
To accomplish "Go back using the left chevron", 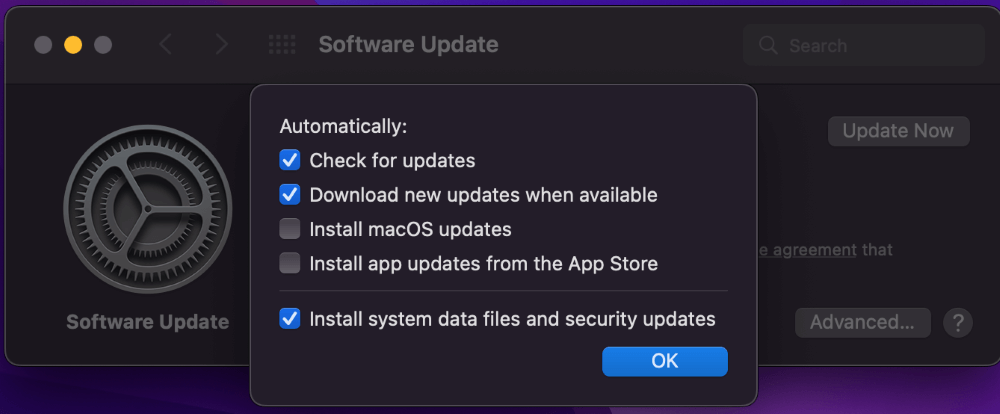I will (165, 45).
